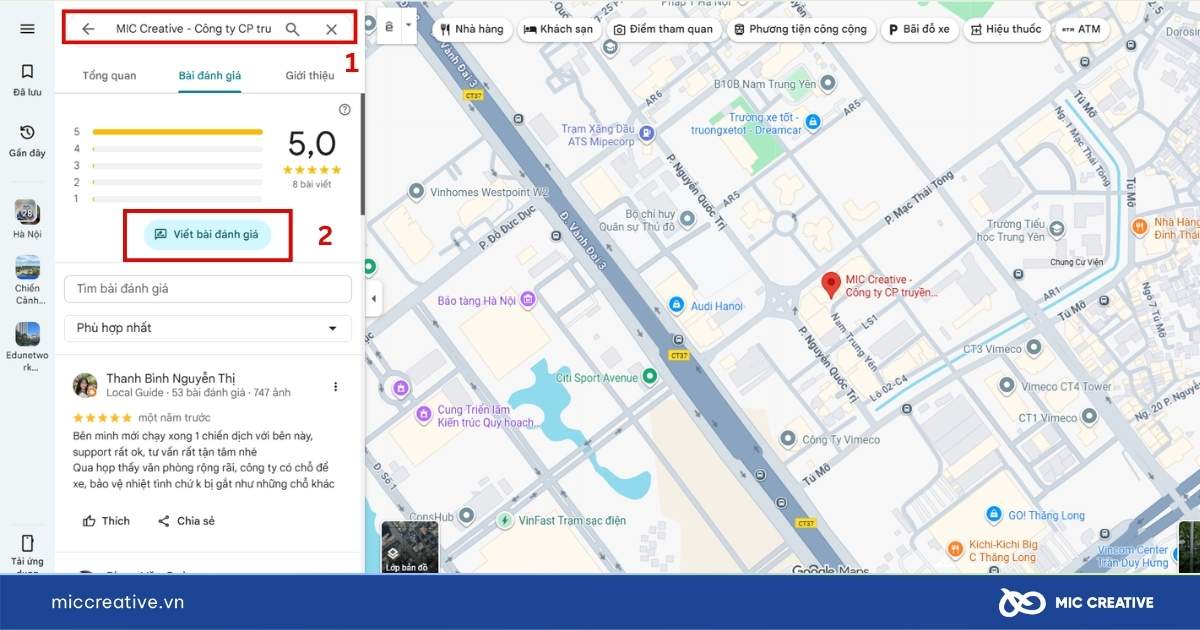The height and width of the screenshot is (630, 1200).
Task: Filter by ATM chip
Action: coord(1081,29)
